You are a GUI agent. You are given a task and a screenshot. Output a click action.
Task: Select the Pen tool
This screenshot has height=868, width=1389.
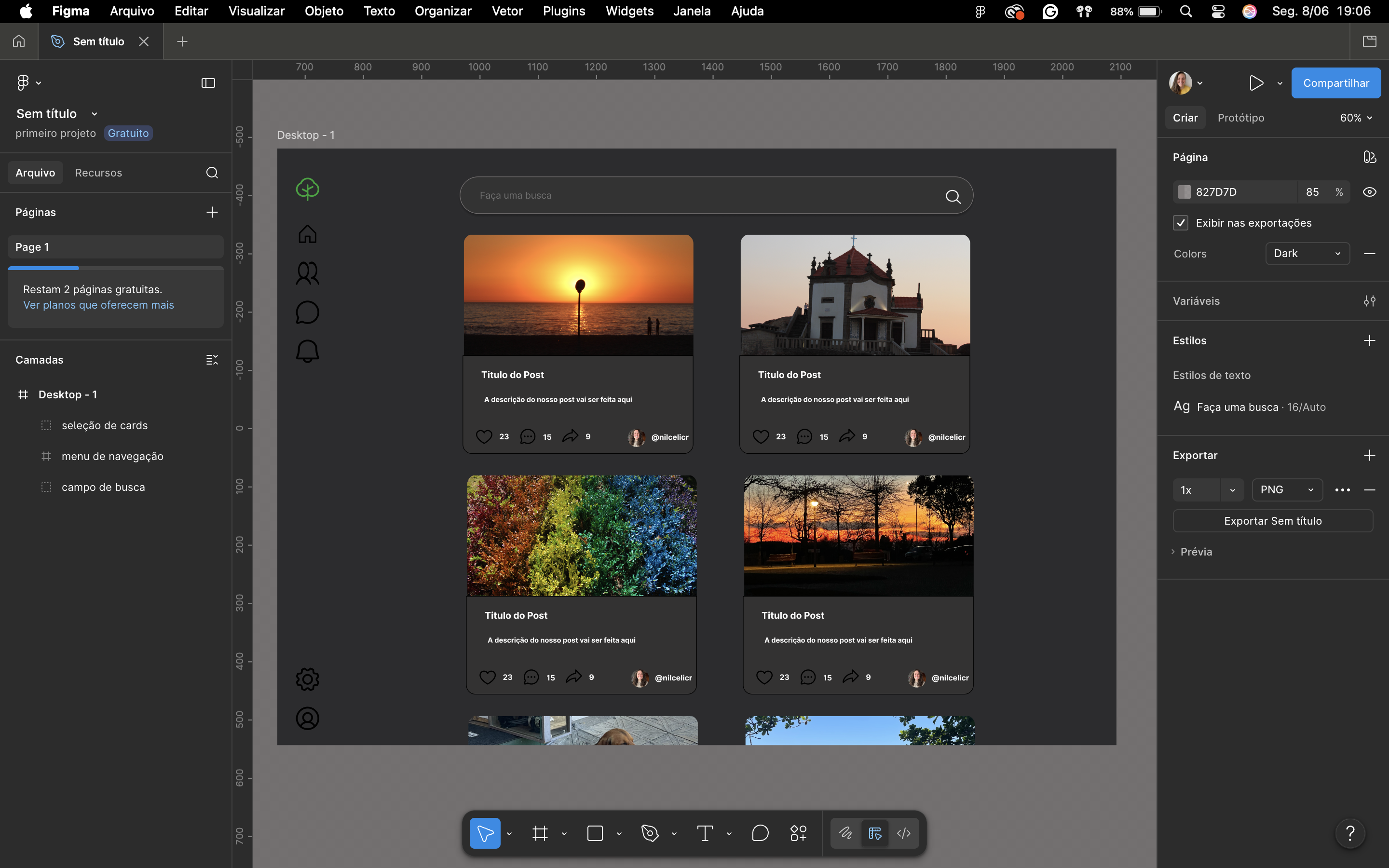click(x=650, y=833)
